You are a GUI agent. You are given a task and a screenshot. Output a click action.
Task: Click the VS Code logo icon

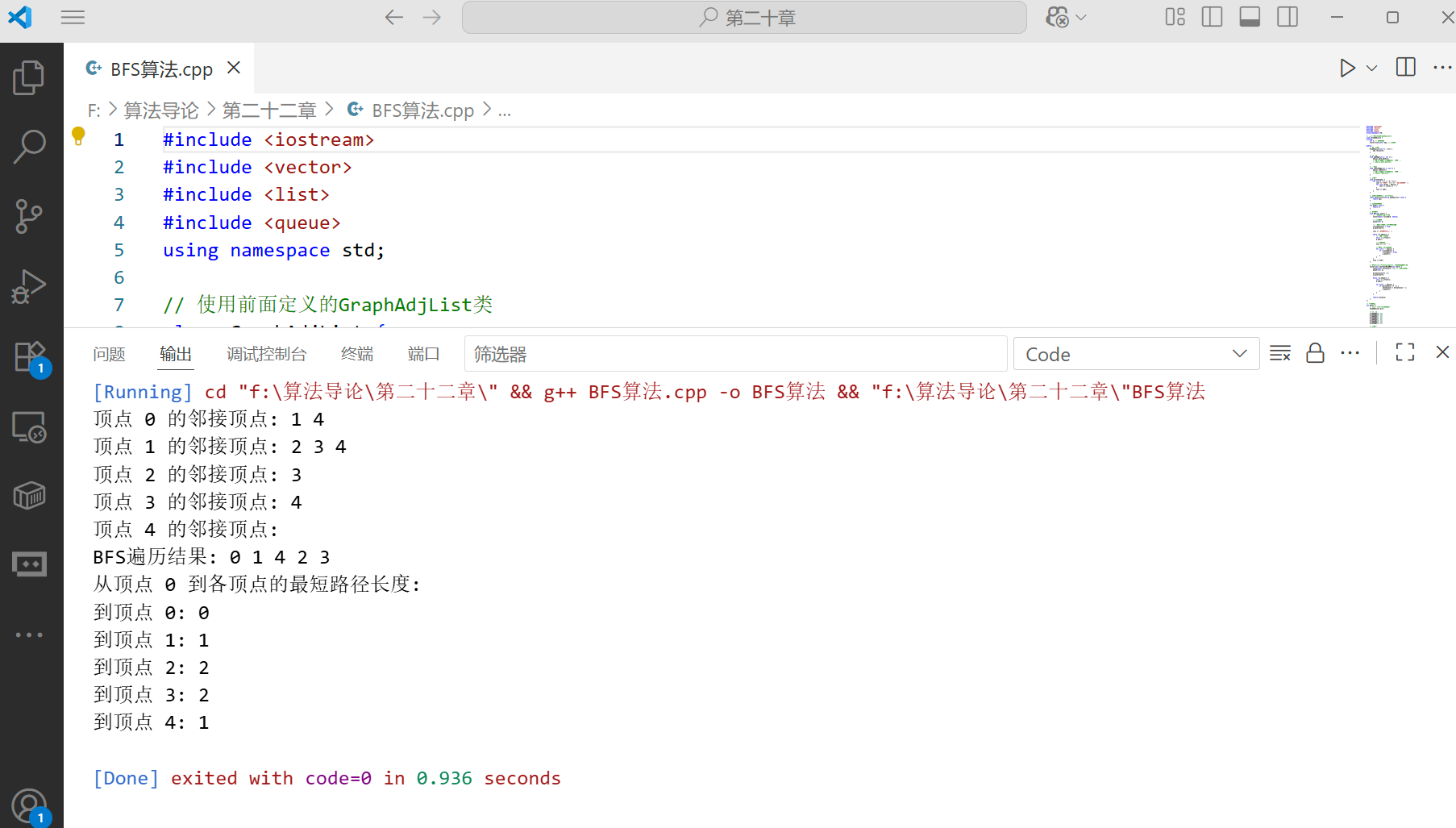pyautogui.click(x=20, y=17)
